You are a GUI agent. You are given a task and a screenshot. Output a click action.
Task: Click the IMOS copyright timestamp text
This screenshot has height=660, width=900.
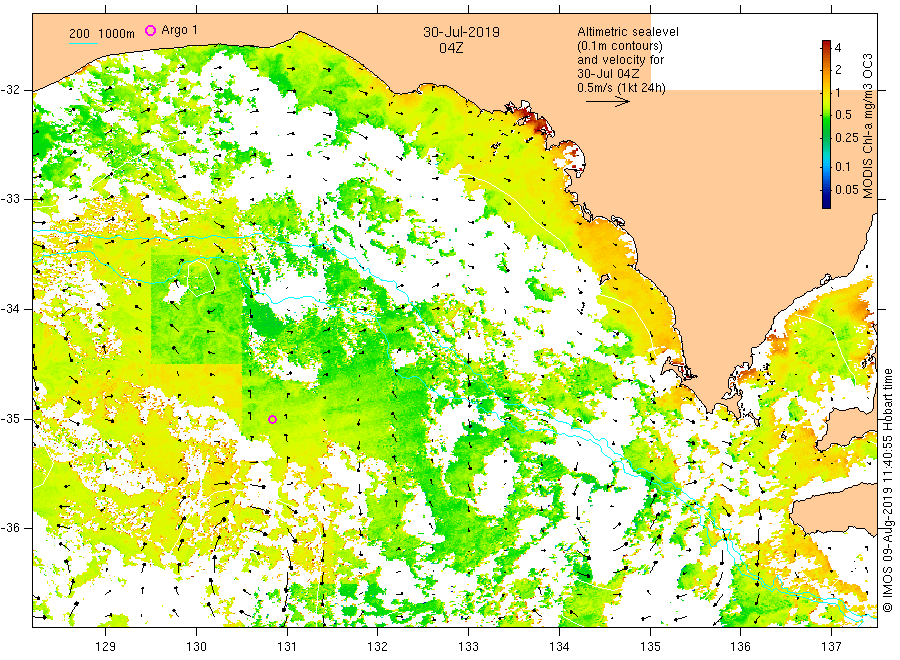887,491
